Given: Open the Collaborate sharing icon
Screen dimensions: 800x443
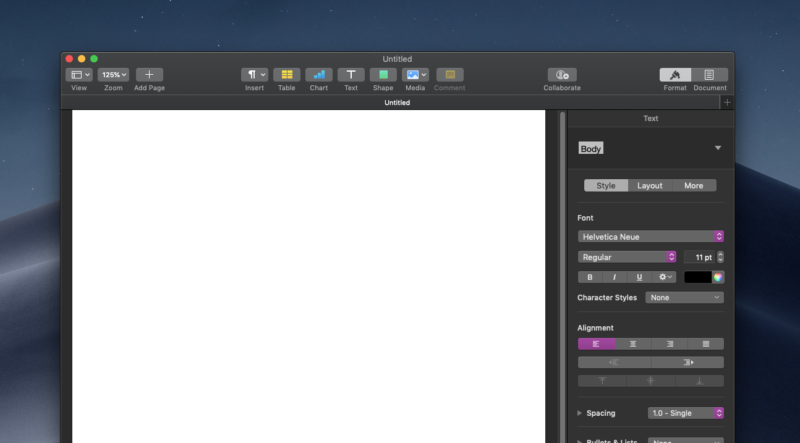Looking at the screenshot, I should click(562, 75).
